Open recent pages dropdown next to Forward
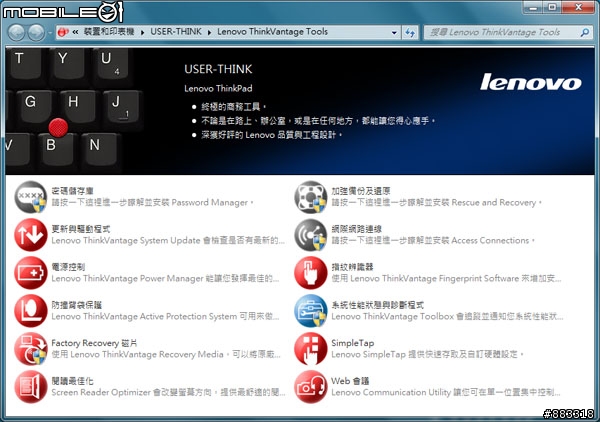The width and height of the screenshot is (600, 422). pos(50,33)
